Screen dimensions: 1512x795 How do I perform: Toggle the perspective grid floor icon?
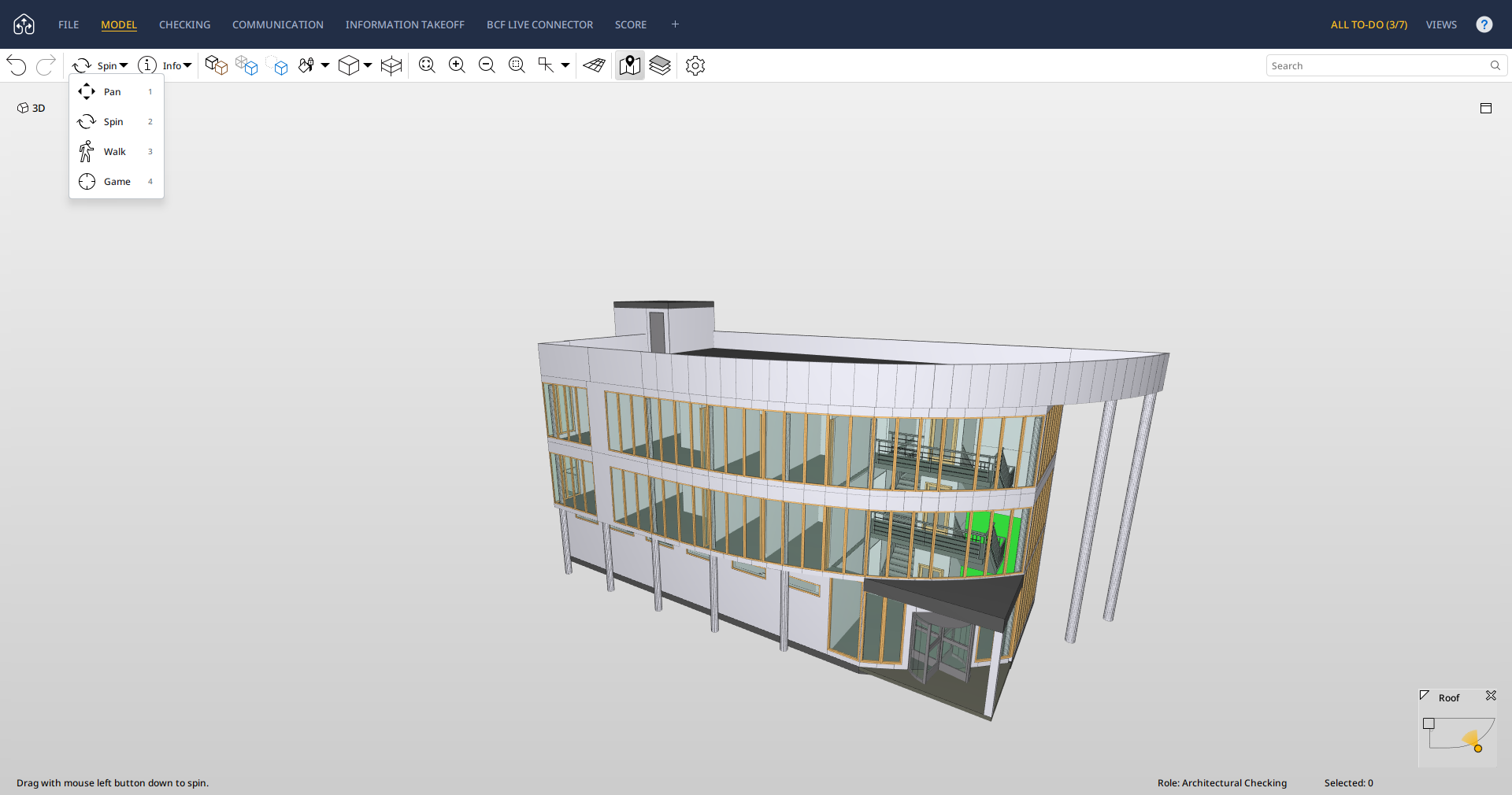595,65
